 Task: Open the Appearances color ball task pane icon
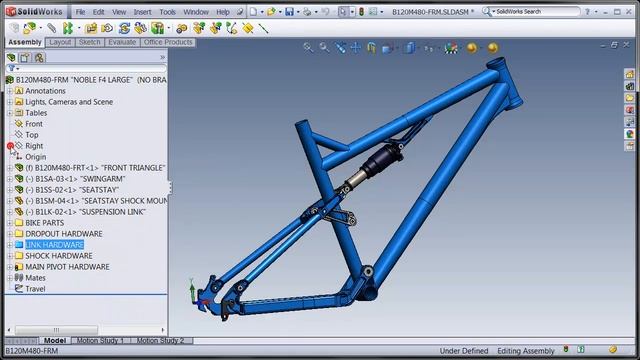pyautogui.click(x=630, y=134)
